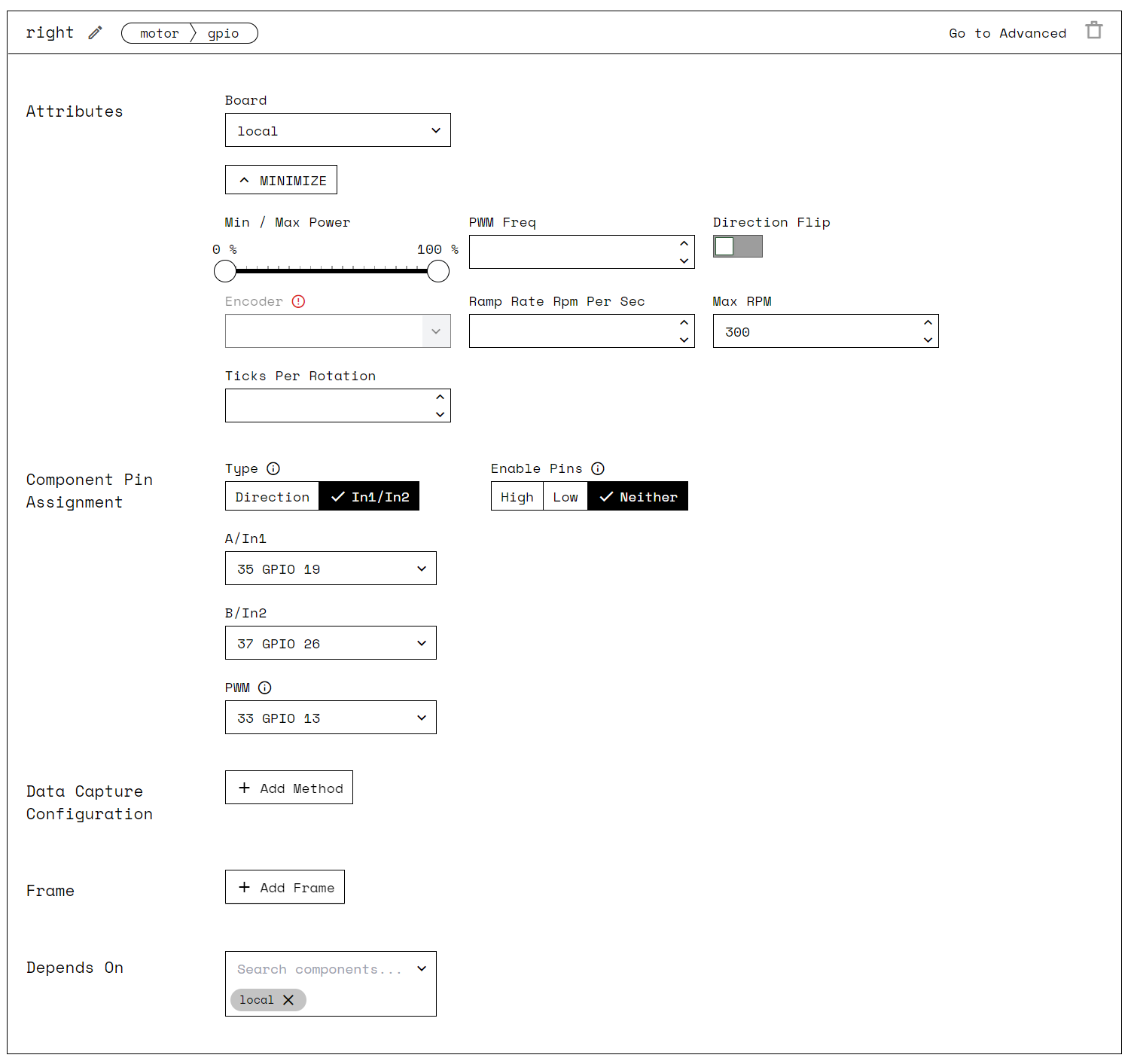Select the gpio breadcrumb
Image resolution: width=1134 pixels, height=1064 pixels.
tap(224, 32)
